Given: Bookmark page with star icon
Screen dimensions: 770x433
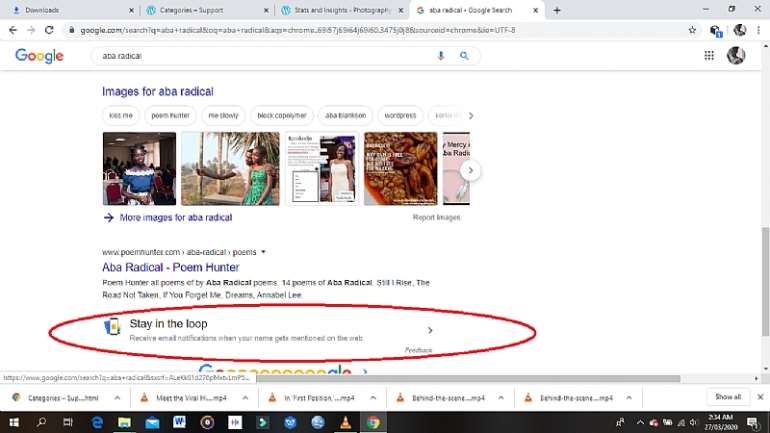Looking at the screenshot, I should 692,30.
